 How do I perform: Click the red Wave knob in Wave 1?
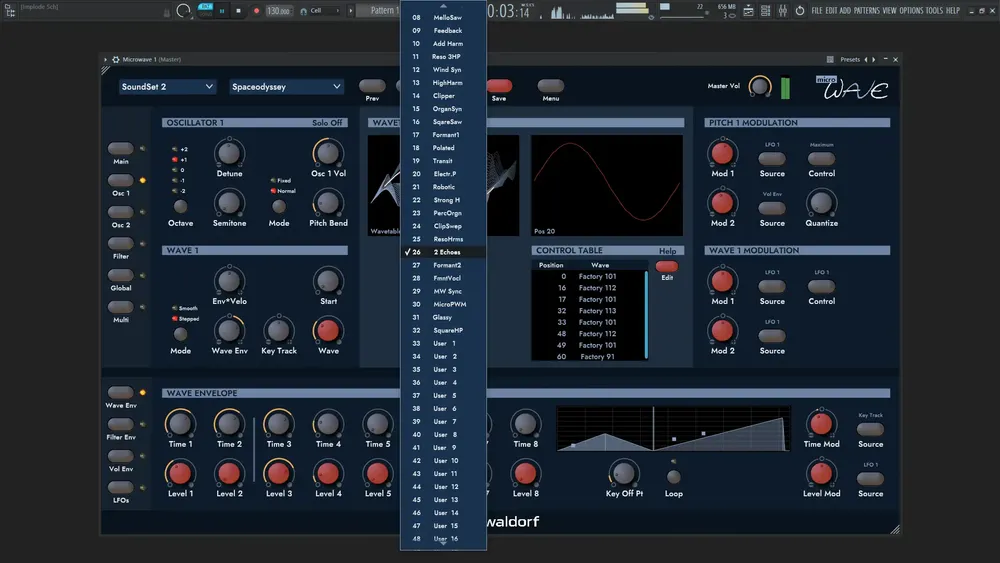tap(328, 330)
